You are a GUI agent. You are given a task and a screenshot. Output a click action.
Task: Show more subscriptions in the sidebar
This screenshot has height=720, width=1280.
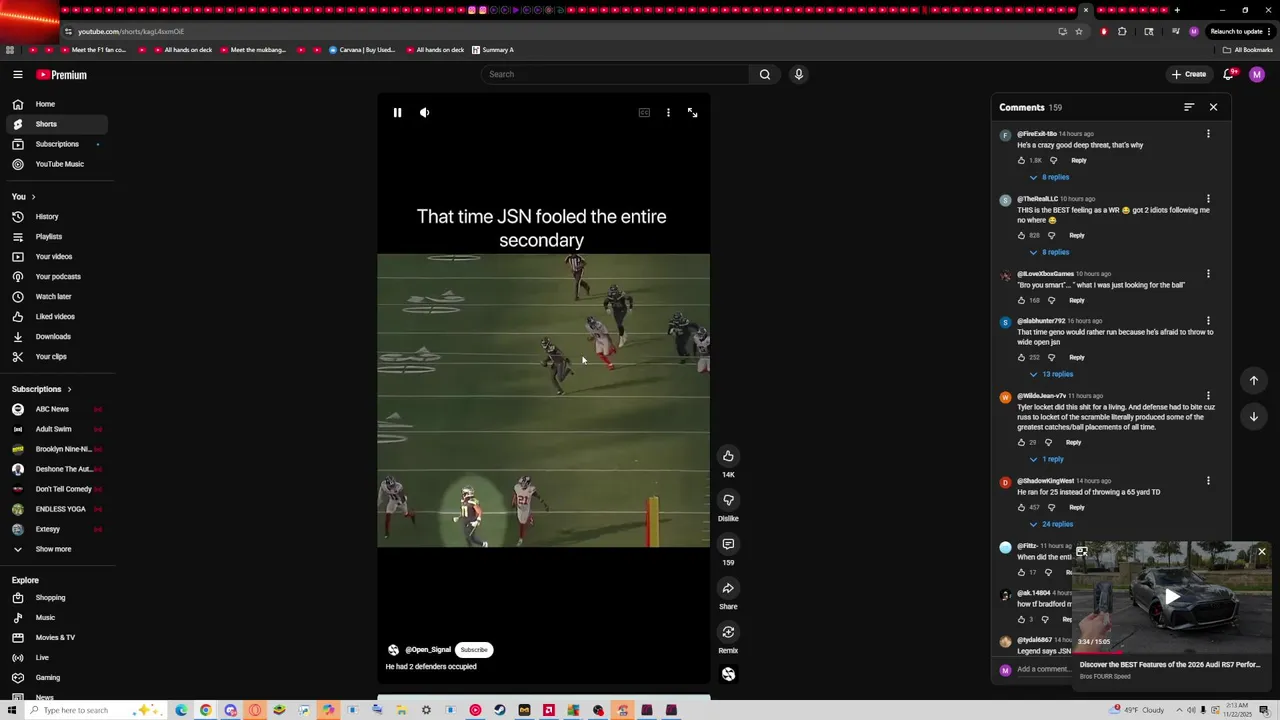56,549
